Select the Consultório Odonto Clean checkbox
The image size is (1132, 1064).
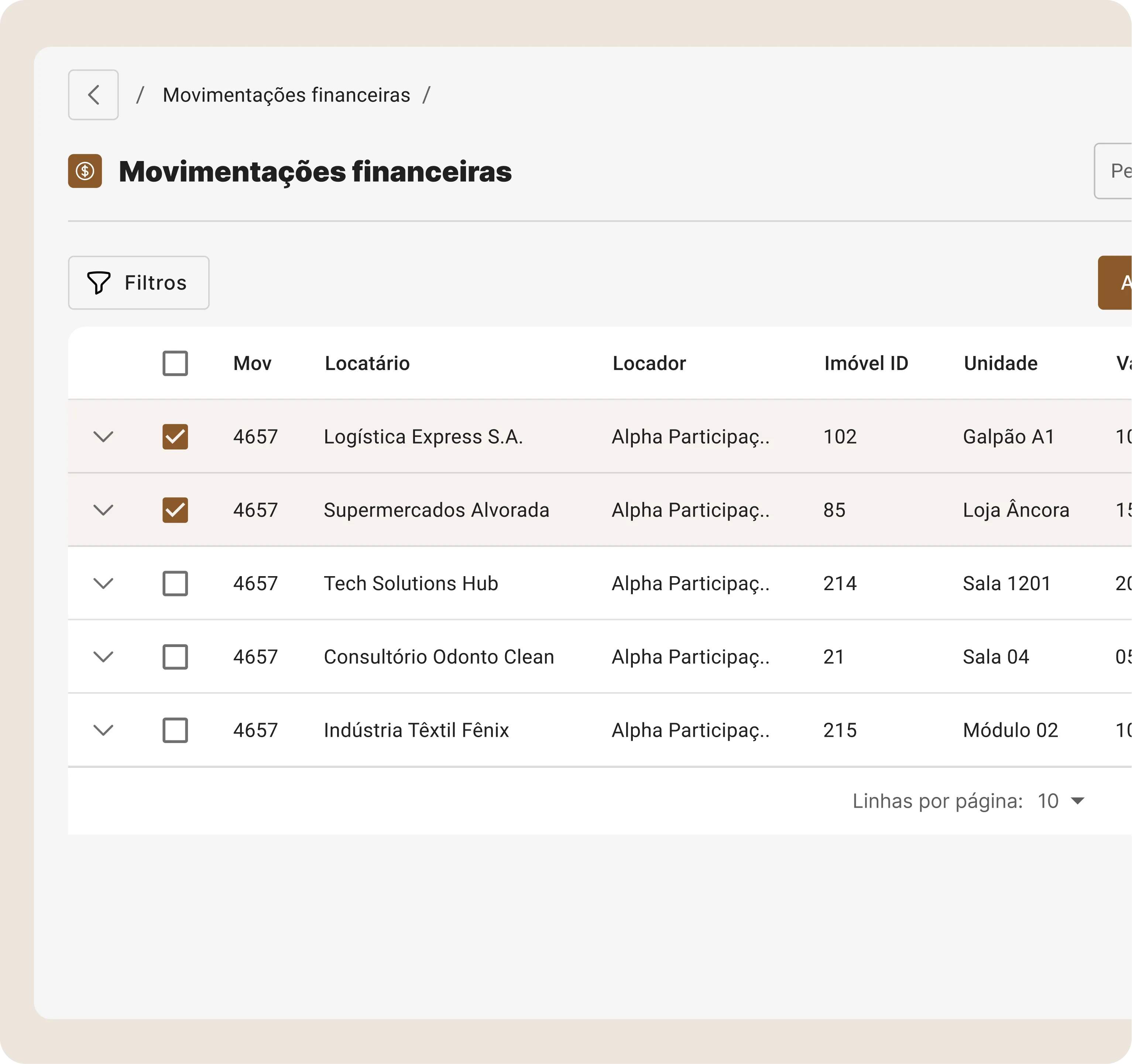[x=175, y=657]
